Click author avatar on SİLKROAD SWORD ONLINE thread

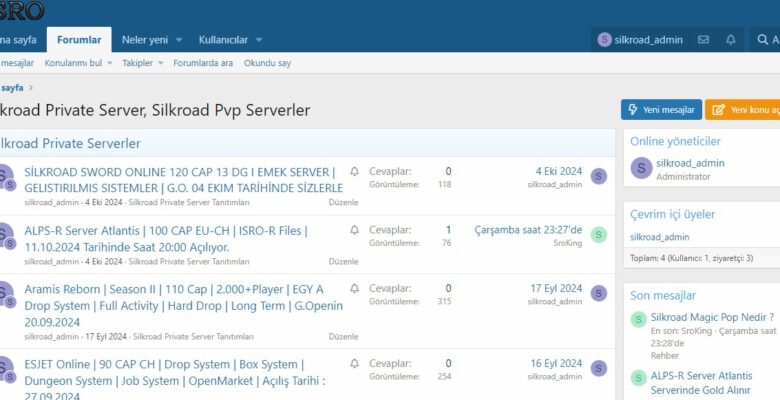(5, 176)
